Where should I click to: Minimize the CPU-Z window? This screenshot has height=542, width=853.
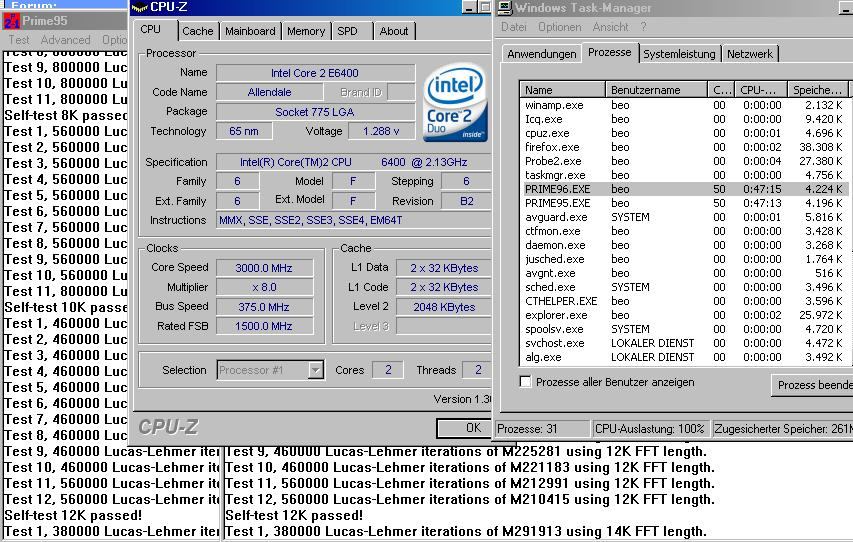click(x=469, y=7)
